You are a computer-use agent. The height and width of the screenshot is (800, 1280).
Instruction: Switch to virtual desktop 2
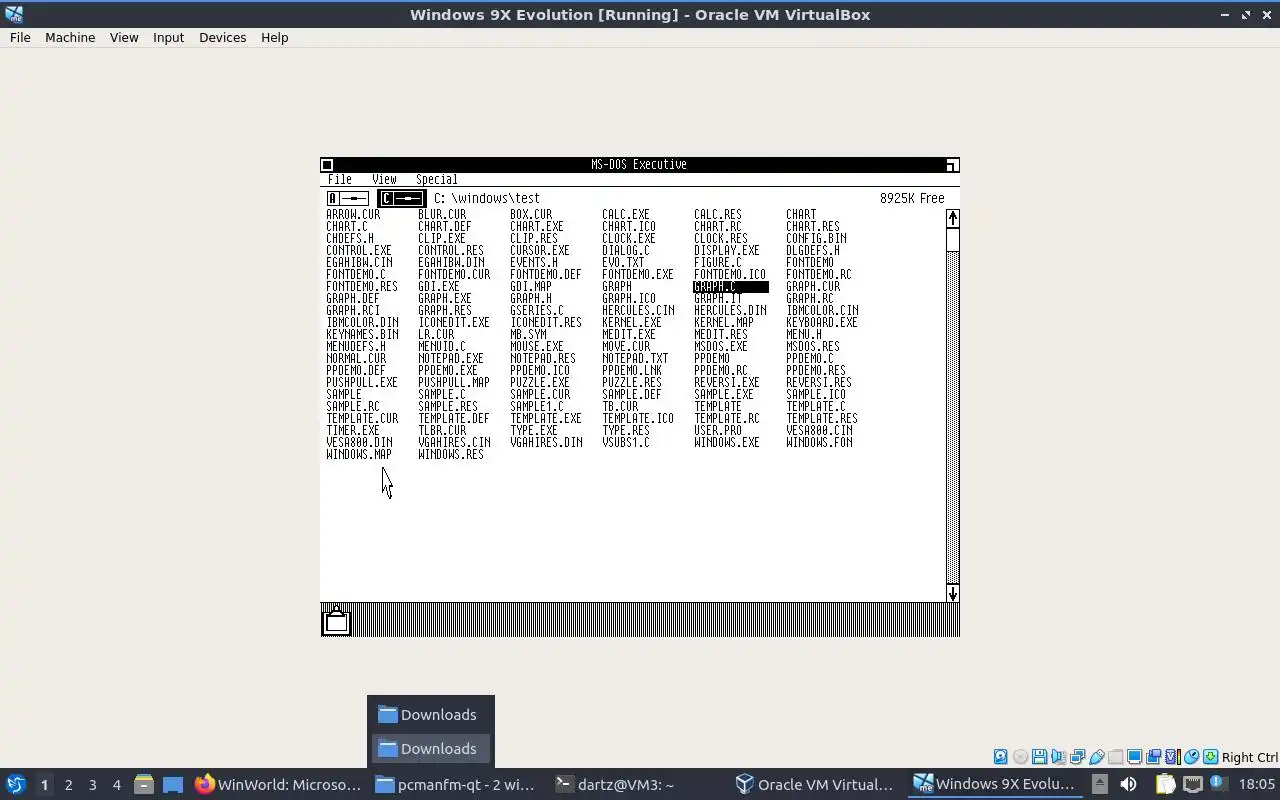pyautogui.click(x=69, y=784)
